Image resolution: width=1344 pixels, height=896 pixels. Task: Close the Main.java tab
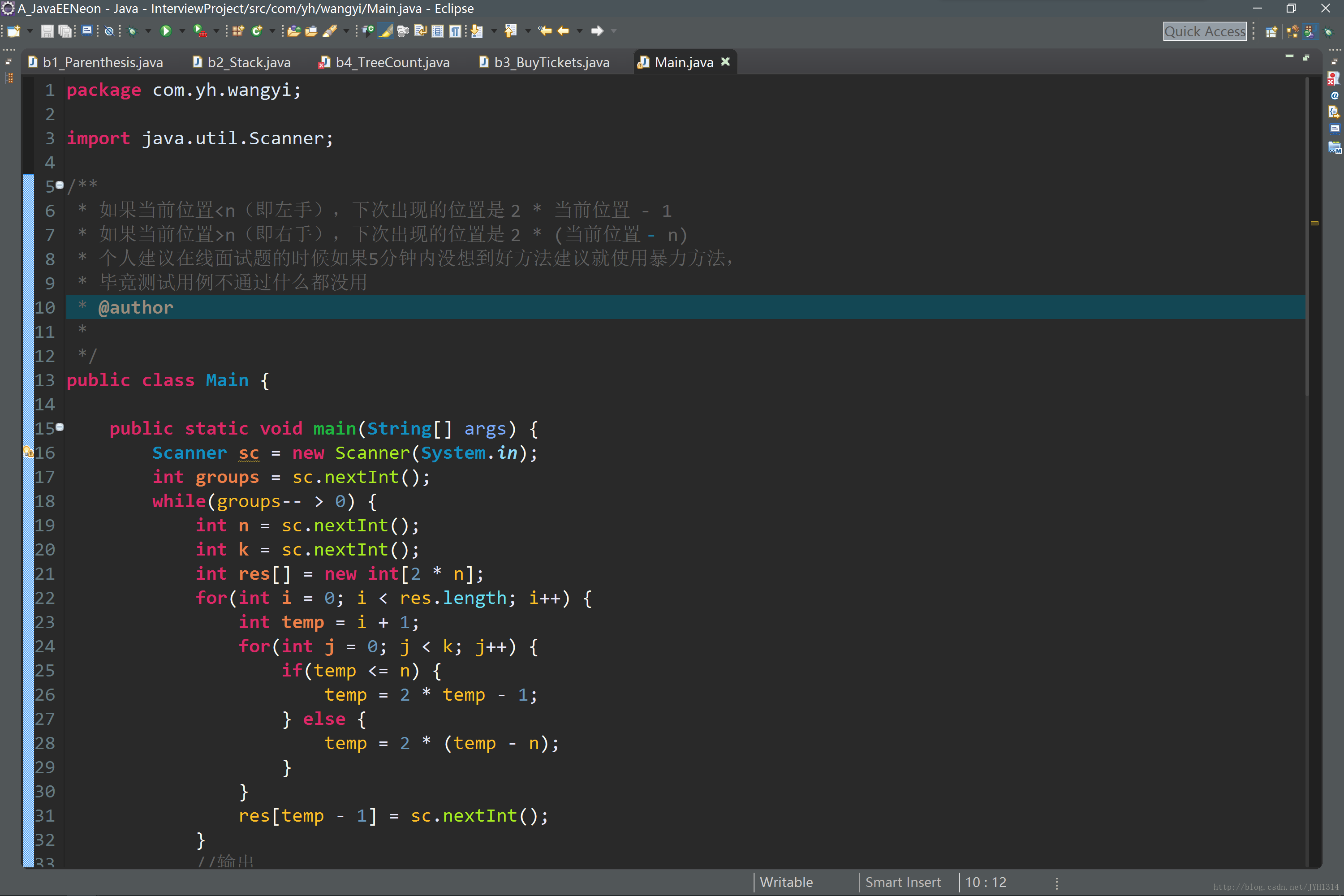725,61
